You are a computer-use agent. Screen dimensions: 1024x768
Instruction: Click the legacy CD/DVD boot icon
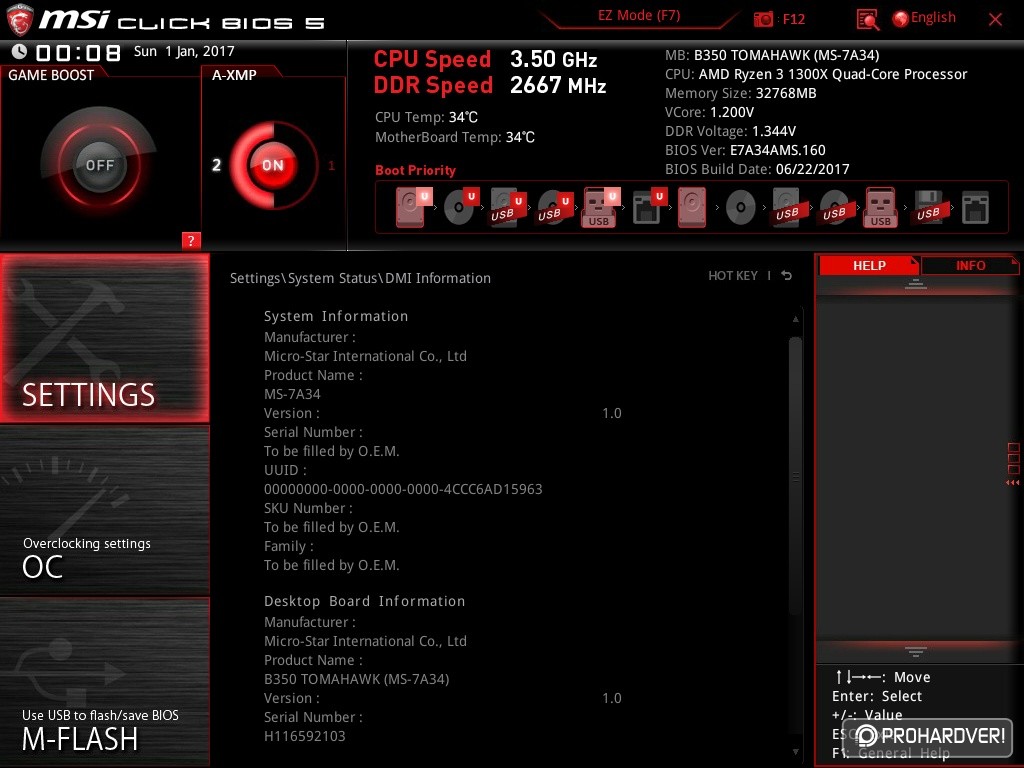[x=741, y=208]
